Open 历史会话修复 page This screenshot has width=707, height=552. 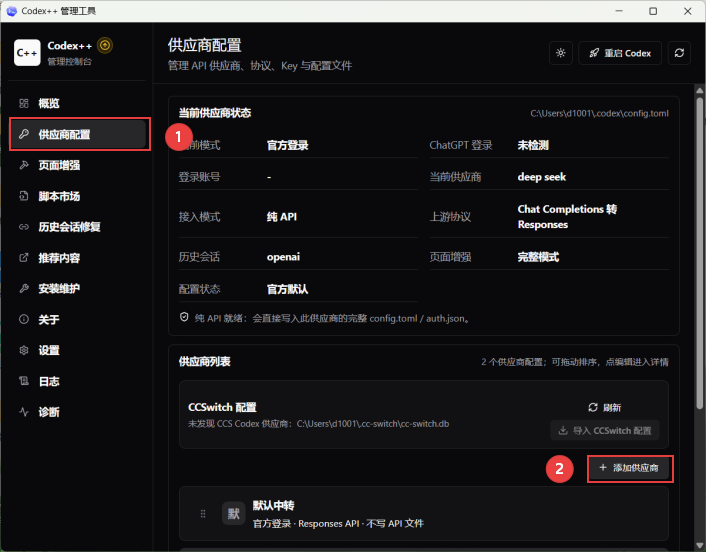(78, 227)
